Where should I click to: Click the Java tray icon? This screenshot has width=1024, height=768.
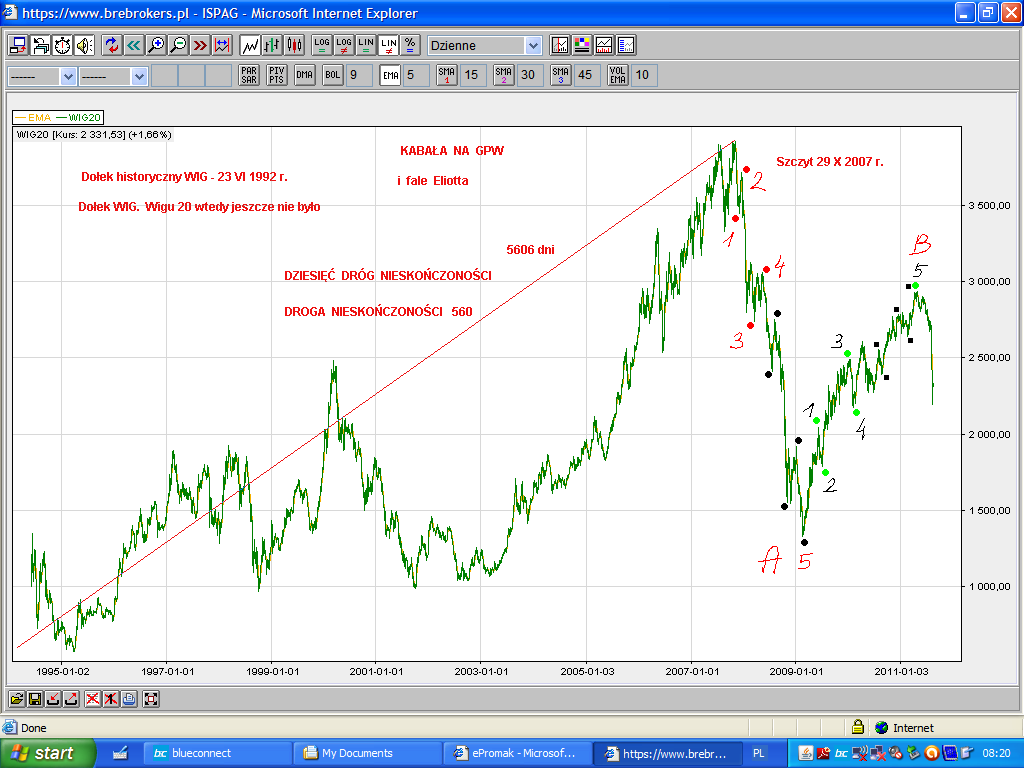tap(806, 753)
